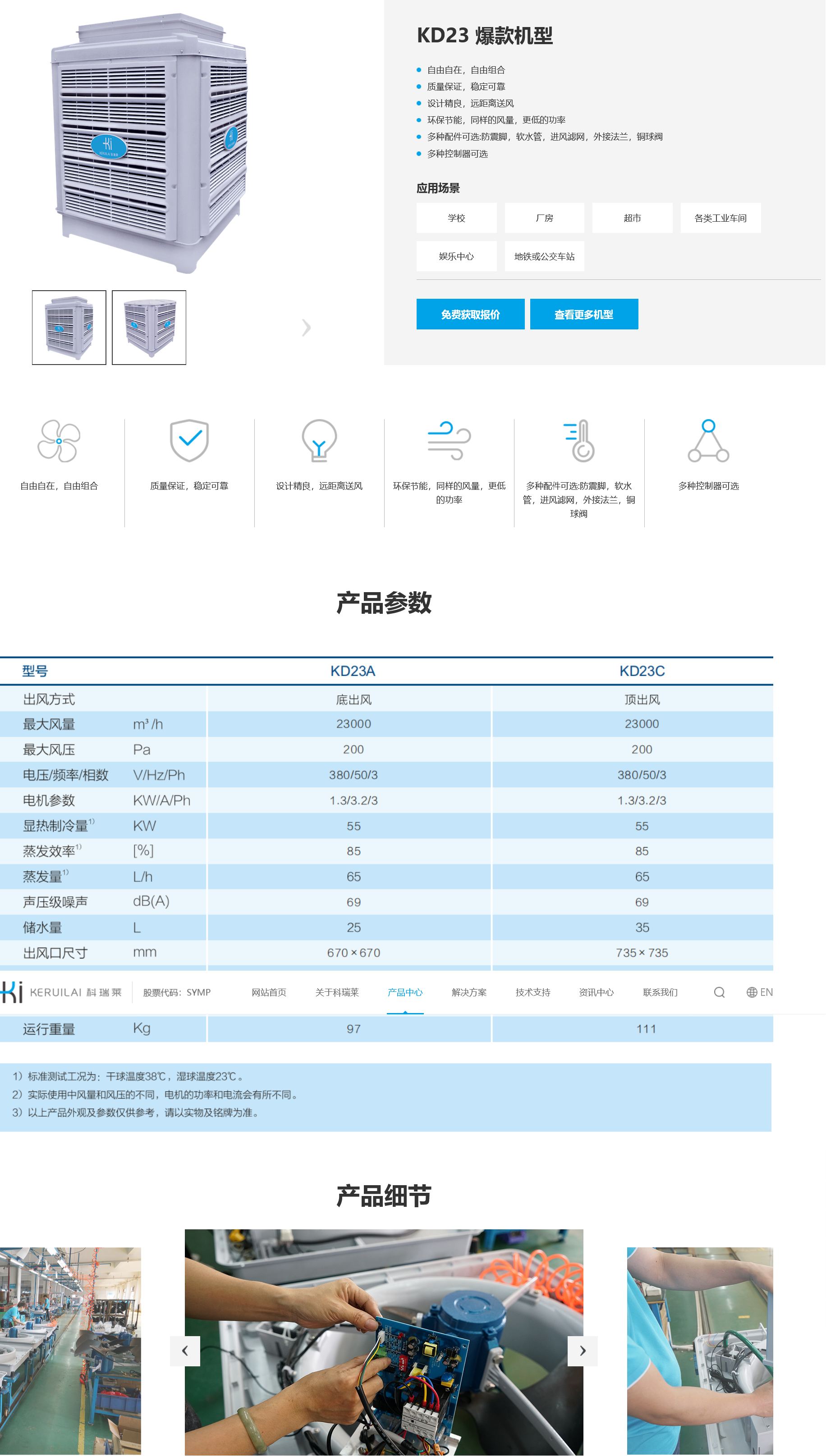Viewport: 826px width, 1456px height.
Task: Open the search magnifier icon
Action: (x=719, y=992)
